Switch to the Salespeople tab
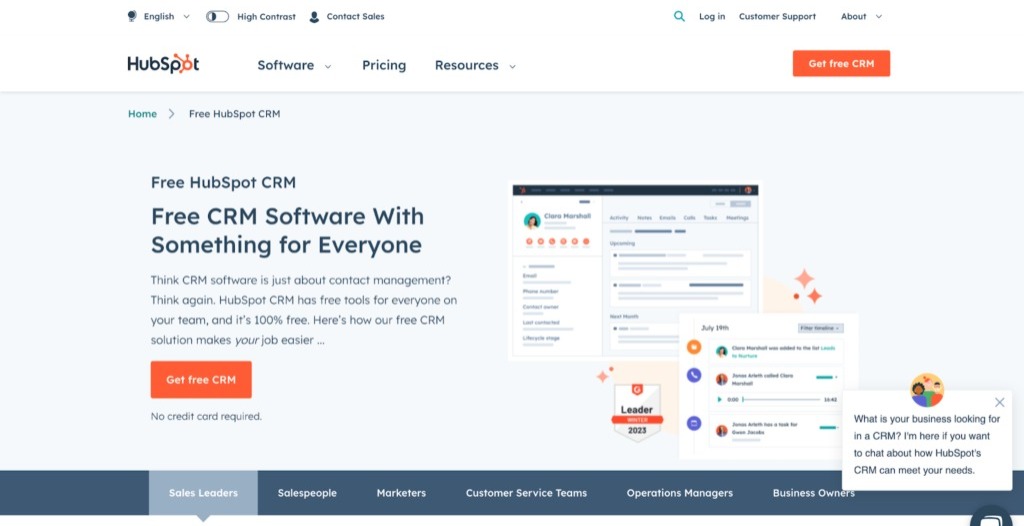The image size is (1024, 526). (307, 493)
